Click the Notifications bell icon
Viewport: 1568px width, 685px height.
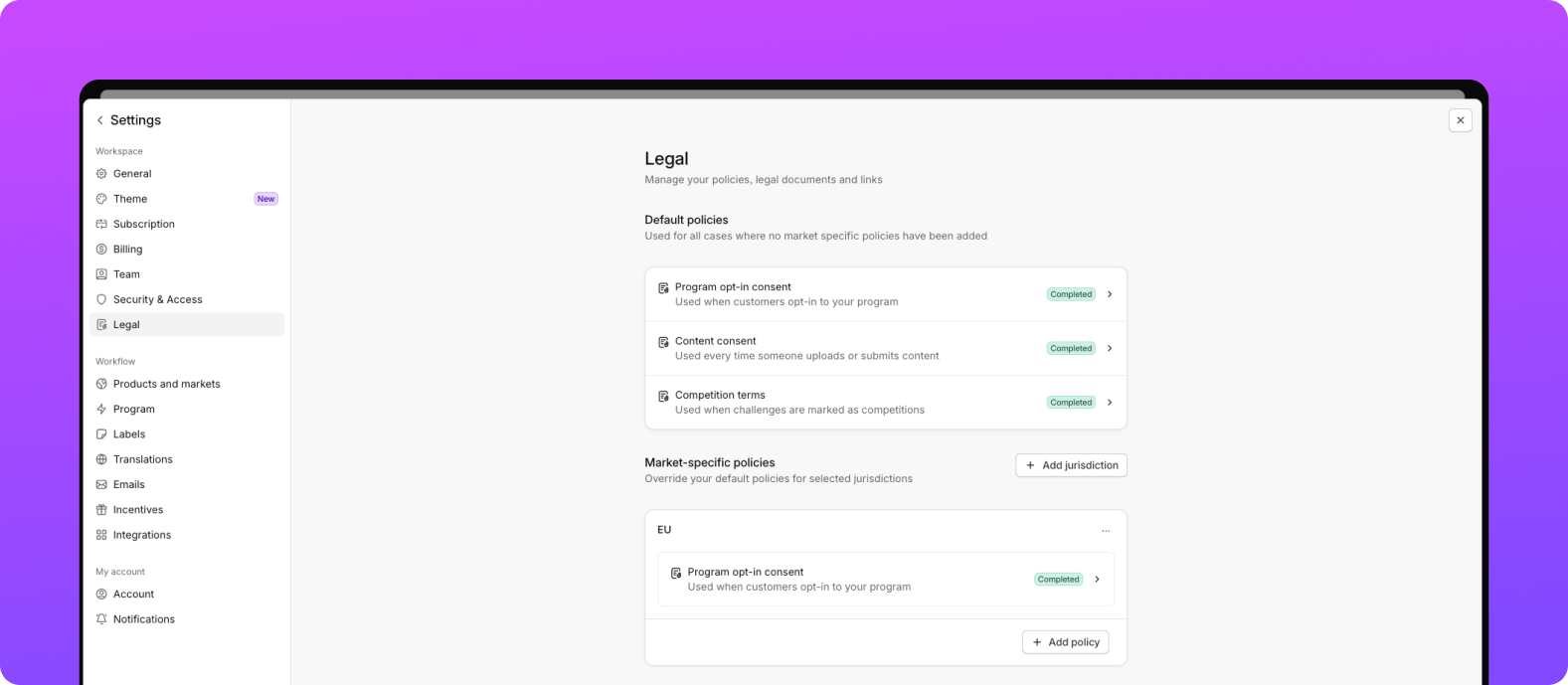pos(101,619)
